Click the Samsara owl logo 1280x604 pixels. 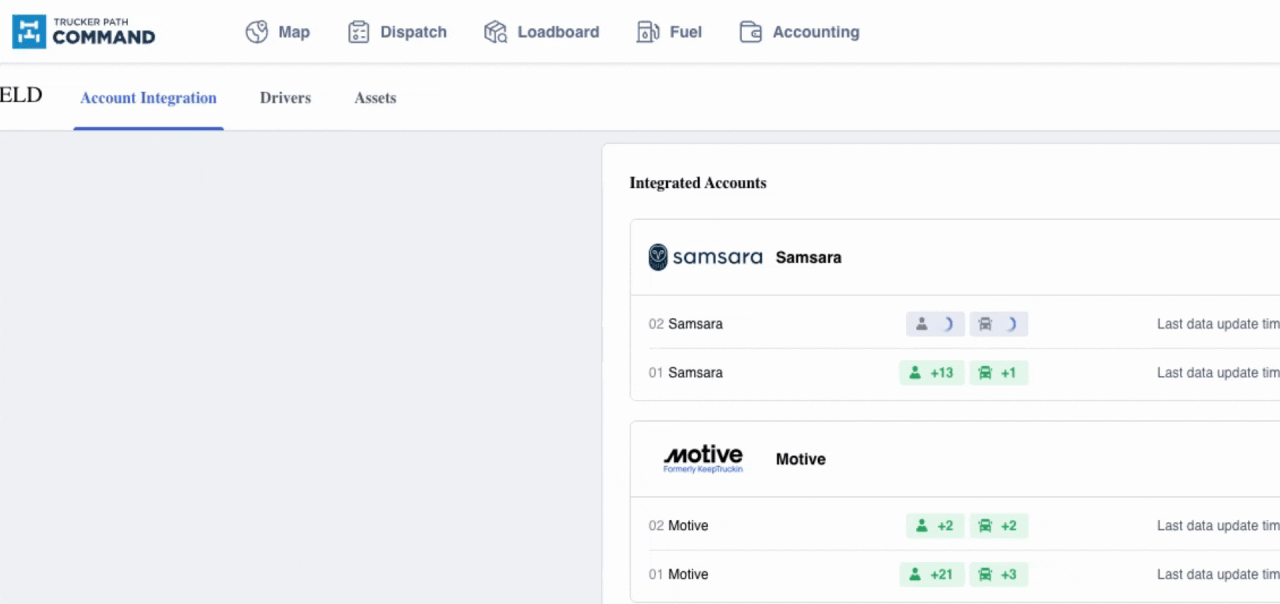(x=658, y=257)
